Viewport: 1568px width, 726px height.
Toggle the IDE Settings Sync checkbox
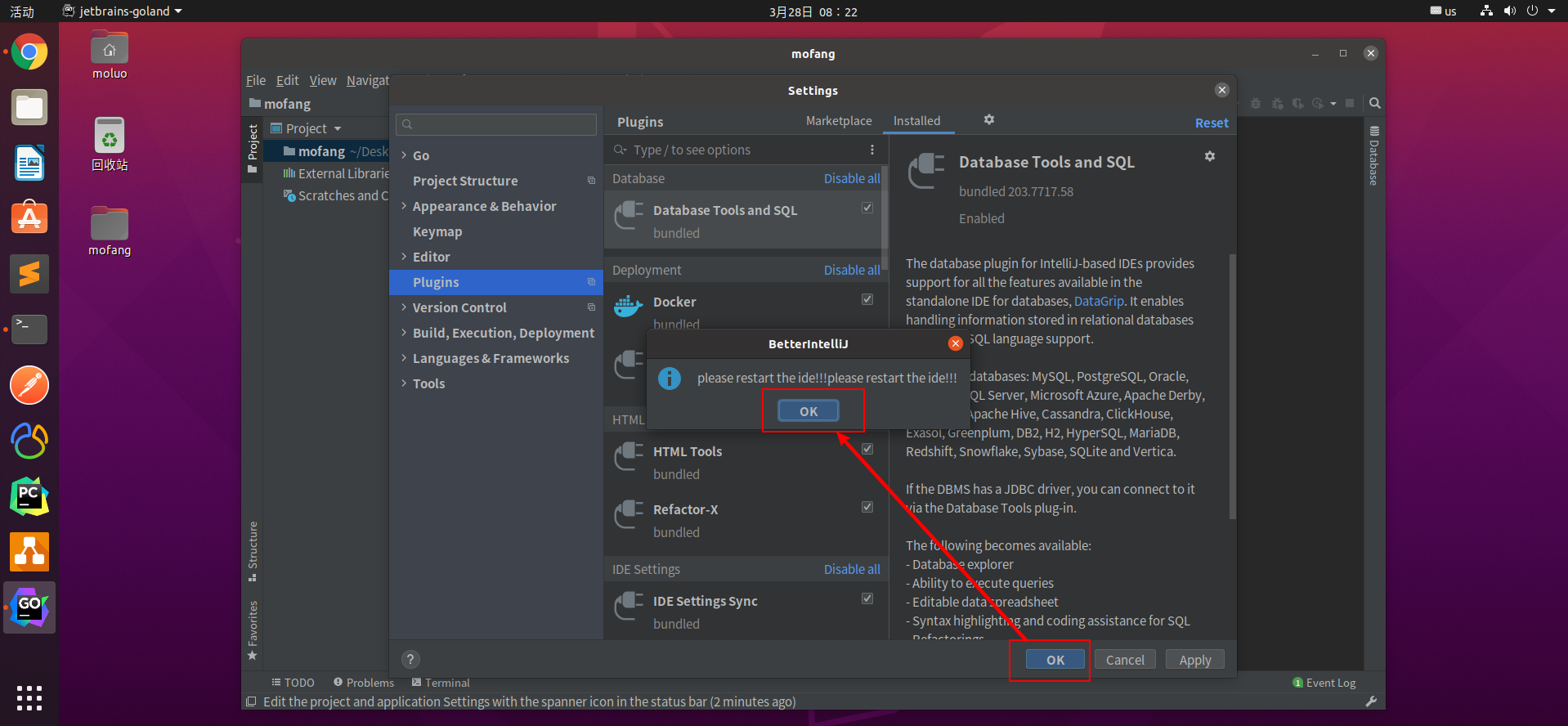(867, 598)
